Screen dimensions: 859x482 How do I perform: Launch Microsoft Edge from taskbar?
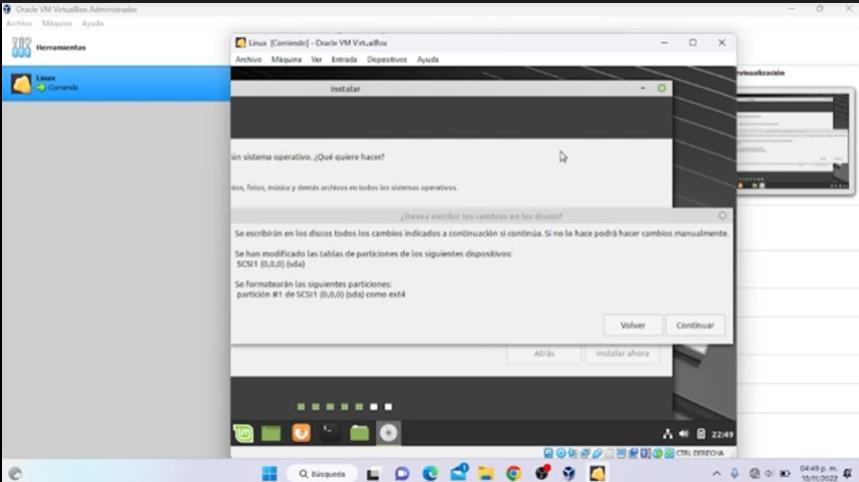click(430, 473)
